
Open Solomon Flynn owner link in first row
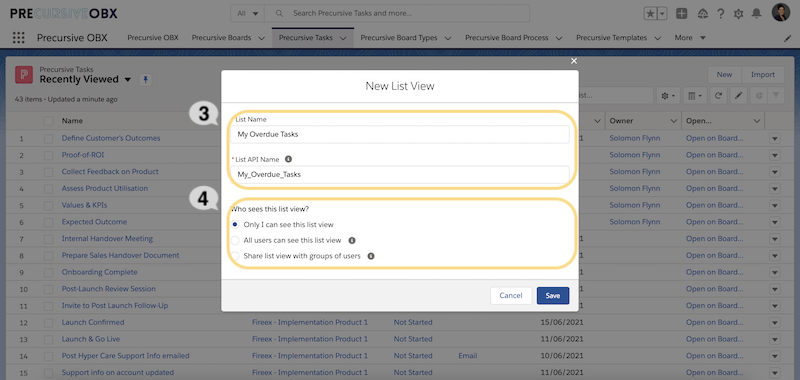635,138
